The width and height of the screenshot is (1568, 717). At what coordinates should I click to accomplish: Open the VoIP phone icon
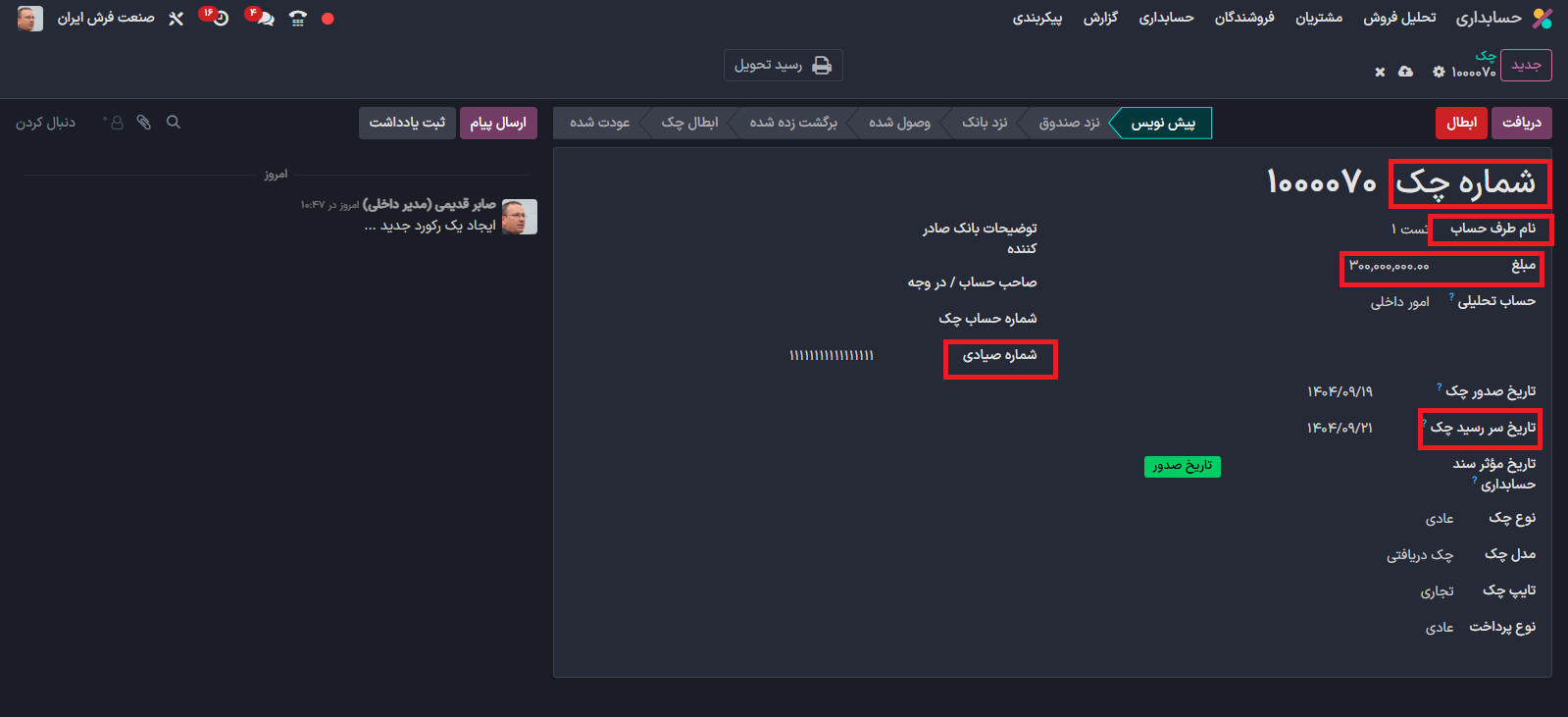point(298,19)
